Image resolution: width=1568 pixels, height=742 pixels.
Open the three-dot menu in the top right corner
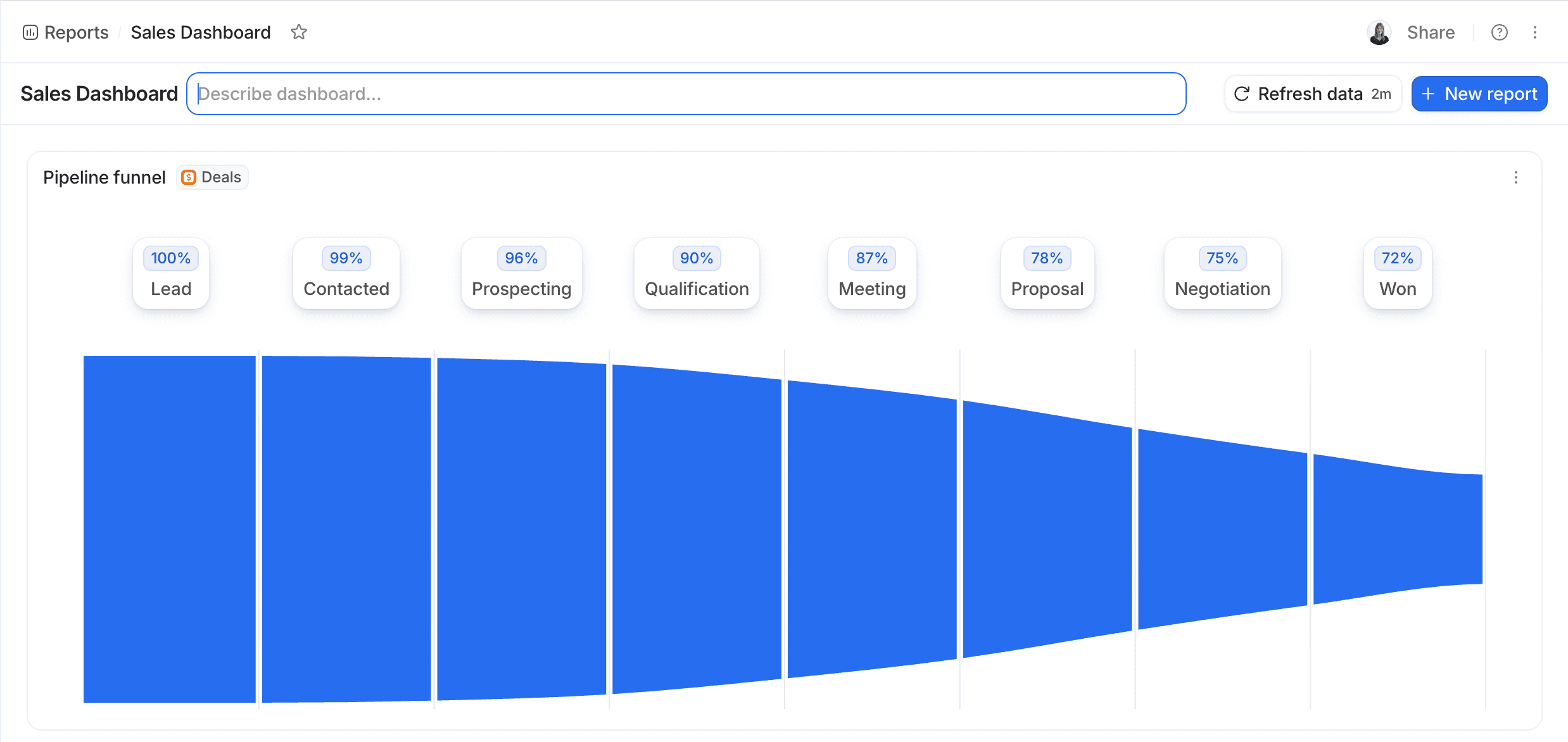click(x=1535, y=32)
